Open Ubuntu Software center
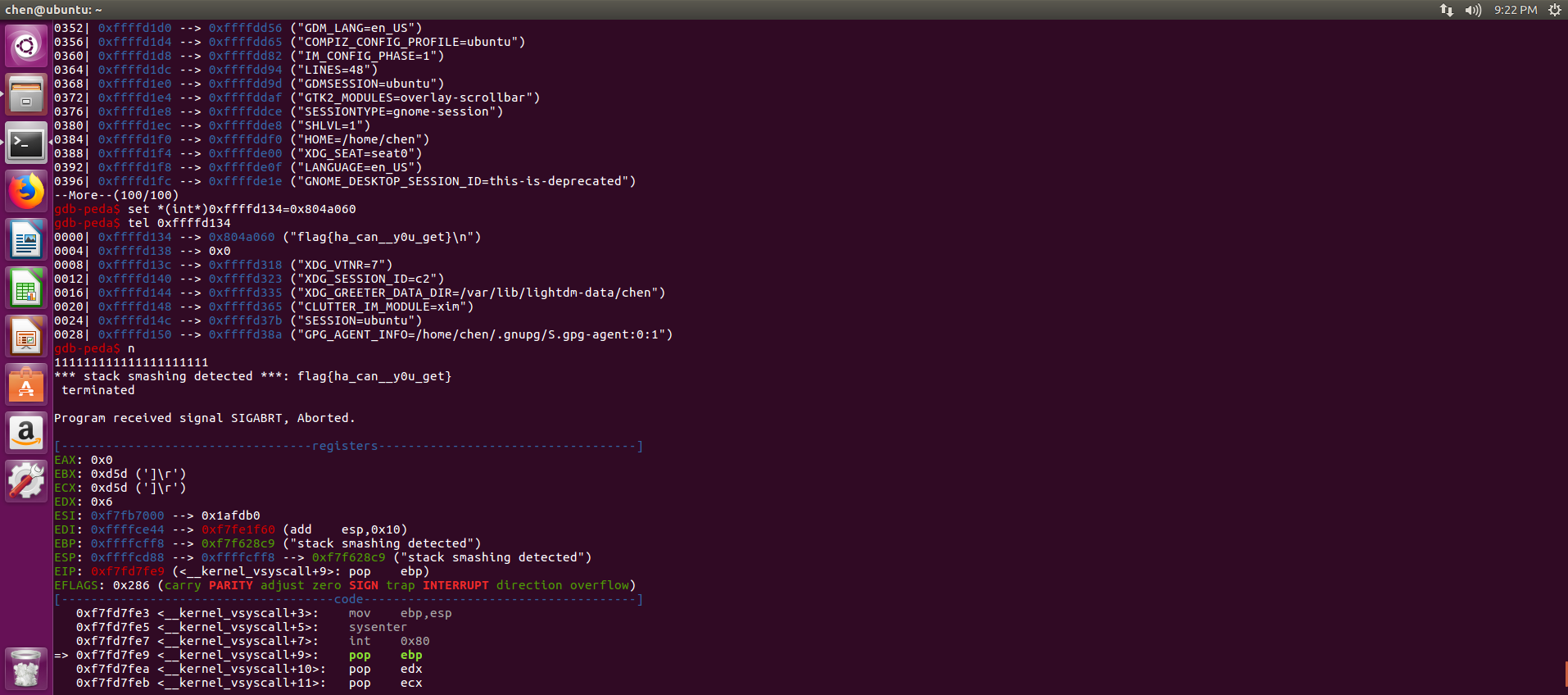The height and width of the screenshot is (695, 1568). coord(26,384)
